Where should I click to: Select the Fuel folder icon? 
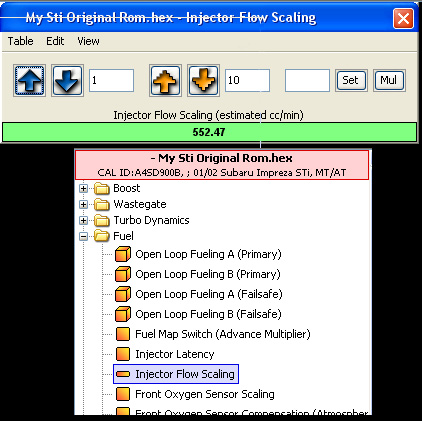pos(102,236)
